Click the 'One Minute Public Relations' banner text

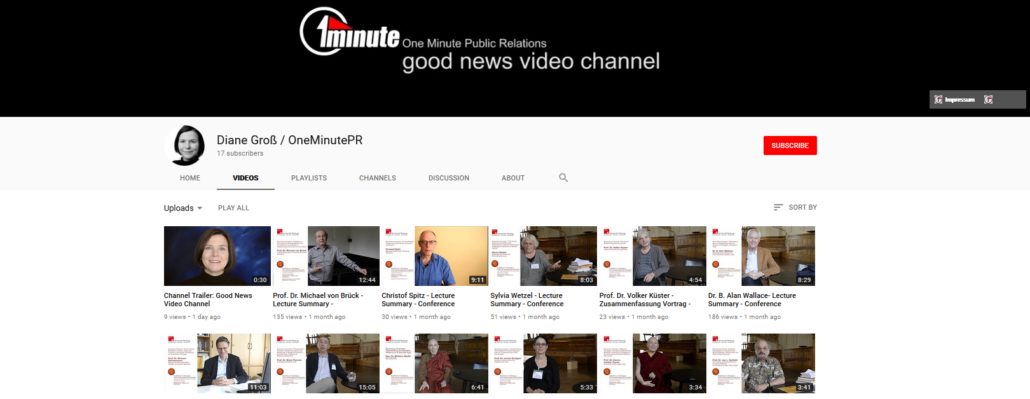(474, 43)
